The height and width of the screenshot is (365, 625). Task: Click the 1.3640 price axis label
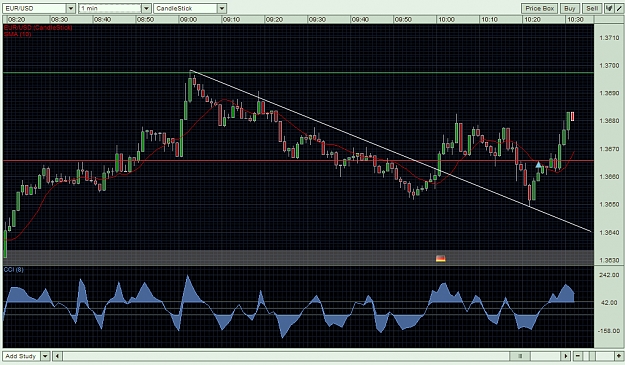point(609,233)
